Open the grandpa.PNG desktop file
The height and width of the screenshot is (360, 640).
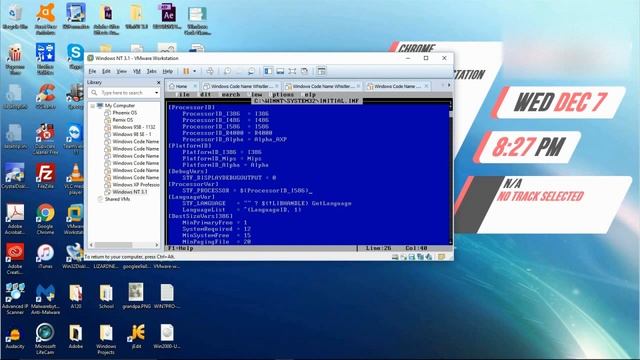pyautogui.click(x=136, y=296)
